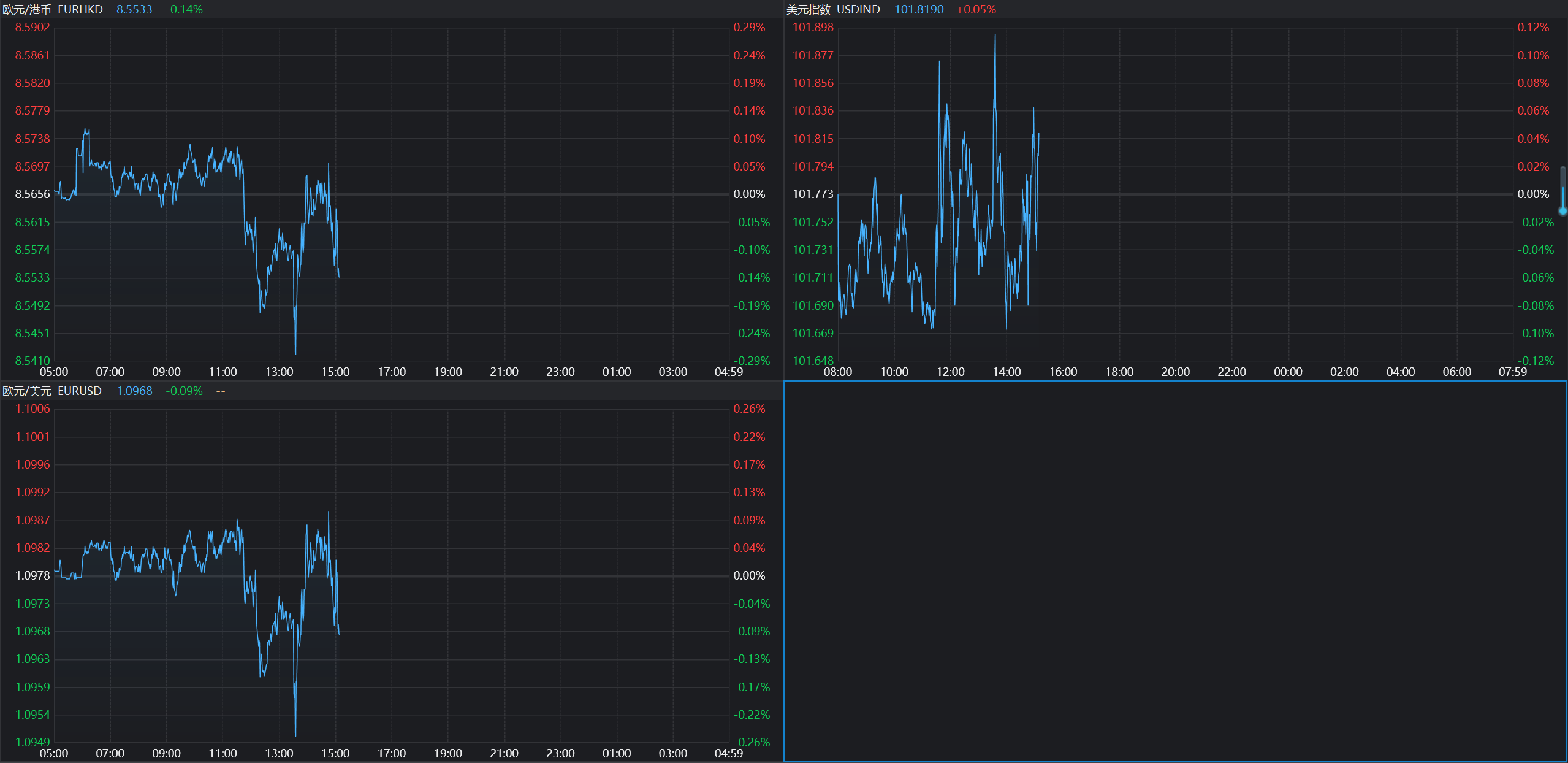Click the 0.12% percent label in USDIND
This screenshot has width=1568, height=763.
coord(1533,28)
